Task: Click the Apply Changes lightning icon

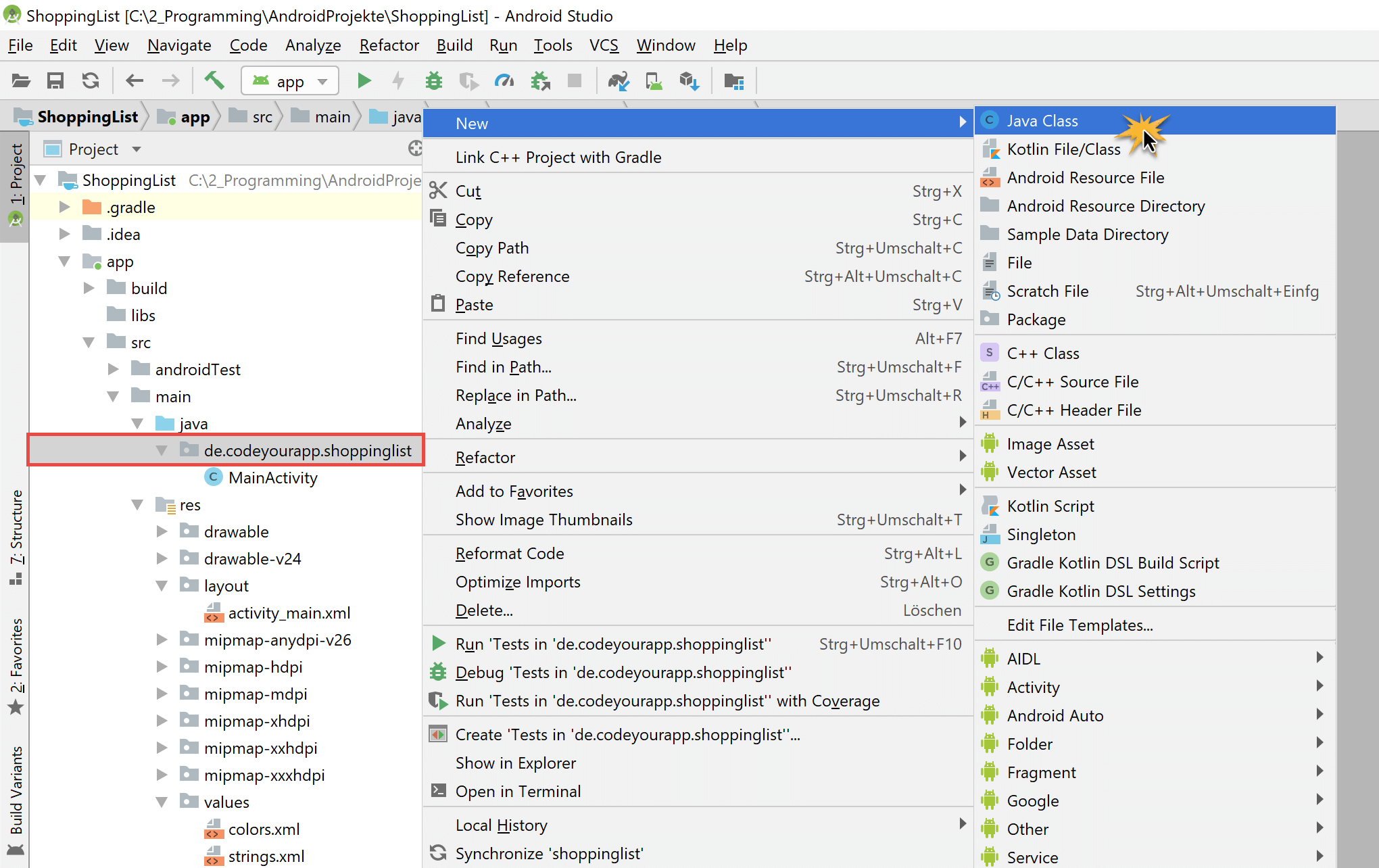Action: [399, 81]
